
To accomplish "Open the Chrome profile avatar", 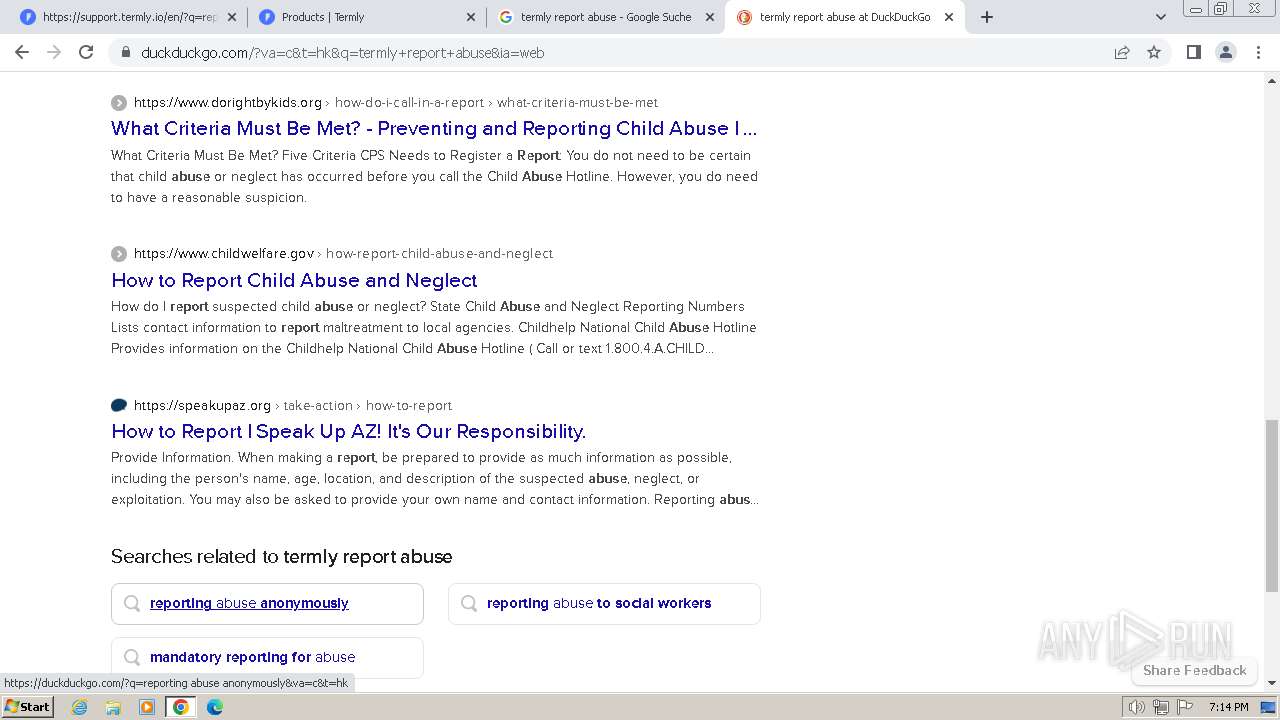I will 1225,52.
